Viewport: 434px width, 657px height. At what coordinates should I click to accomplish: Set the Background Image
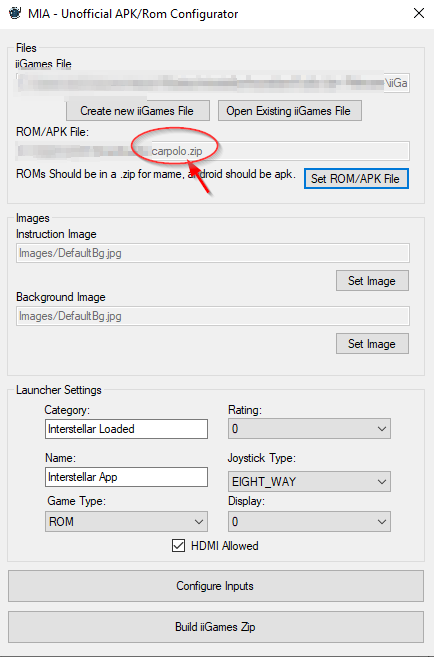(372, 344)
